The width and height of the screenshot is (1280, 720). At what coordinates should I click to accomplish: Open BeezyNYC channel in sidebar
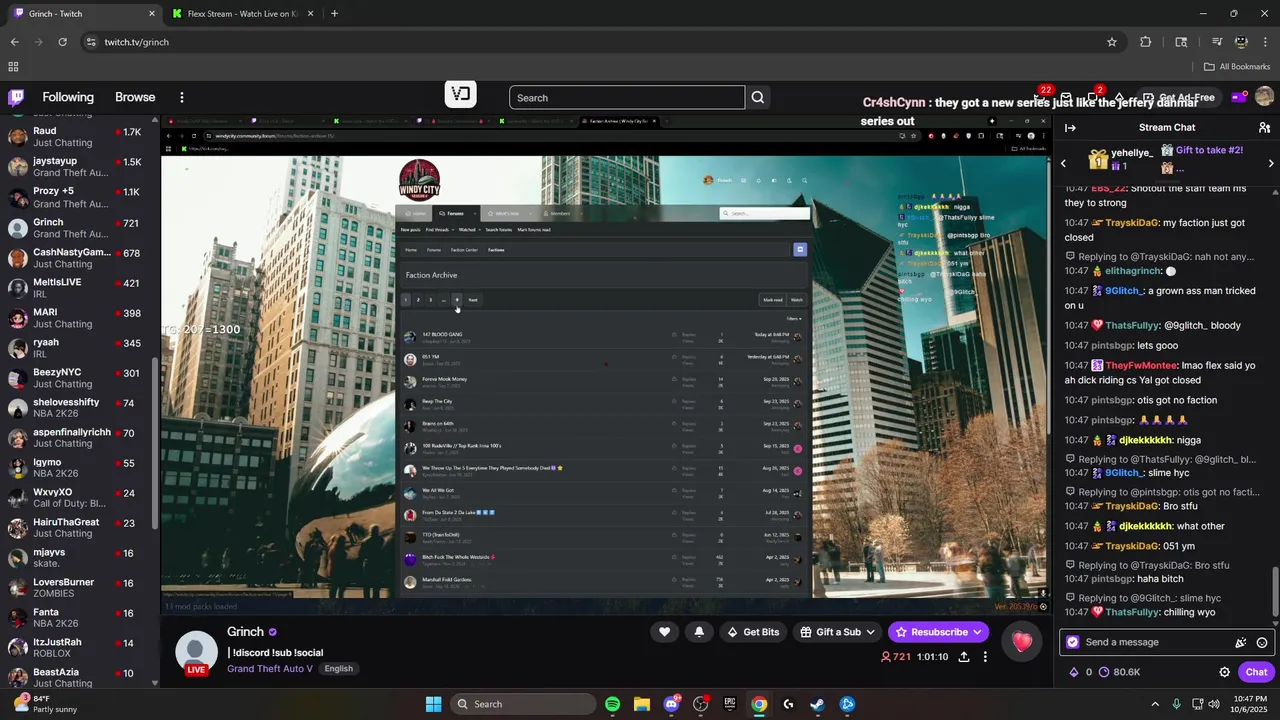[x=80, y=378]
